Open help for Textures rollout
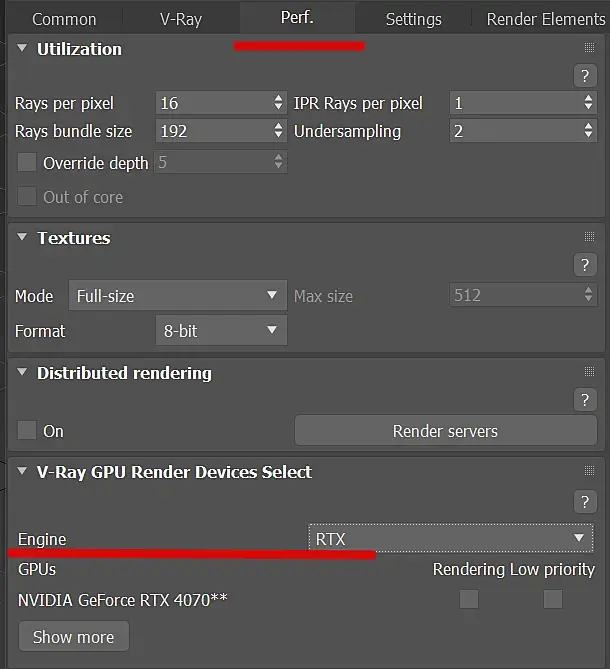This screenshot has width=610, height=669. pos(585,265)
